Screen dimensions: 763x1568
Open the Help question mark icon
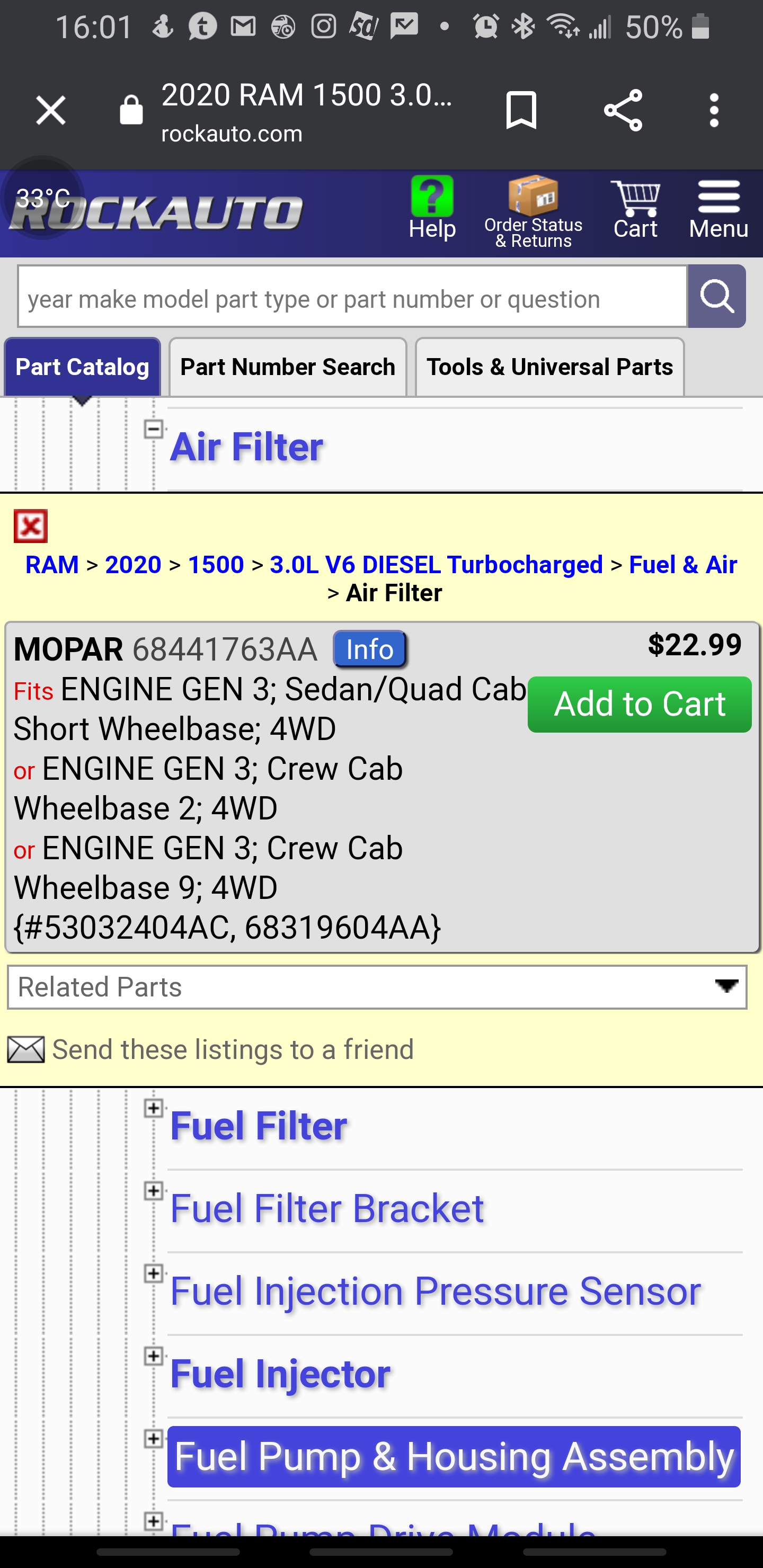[432, 197]
